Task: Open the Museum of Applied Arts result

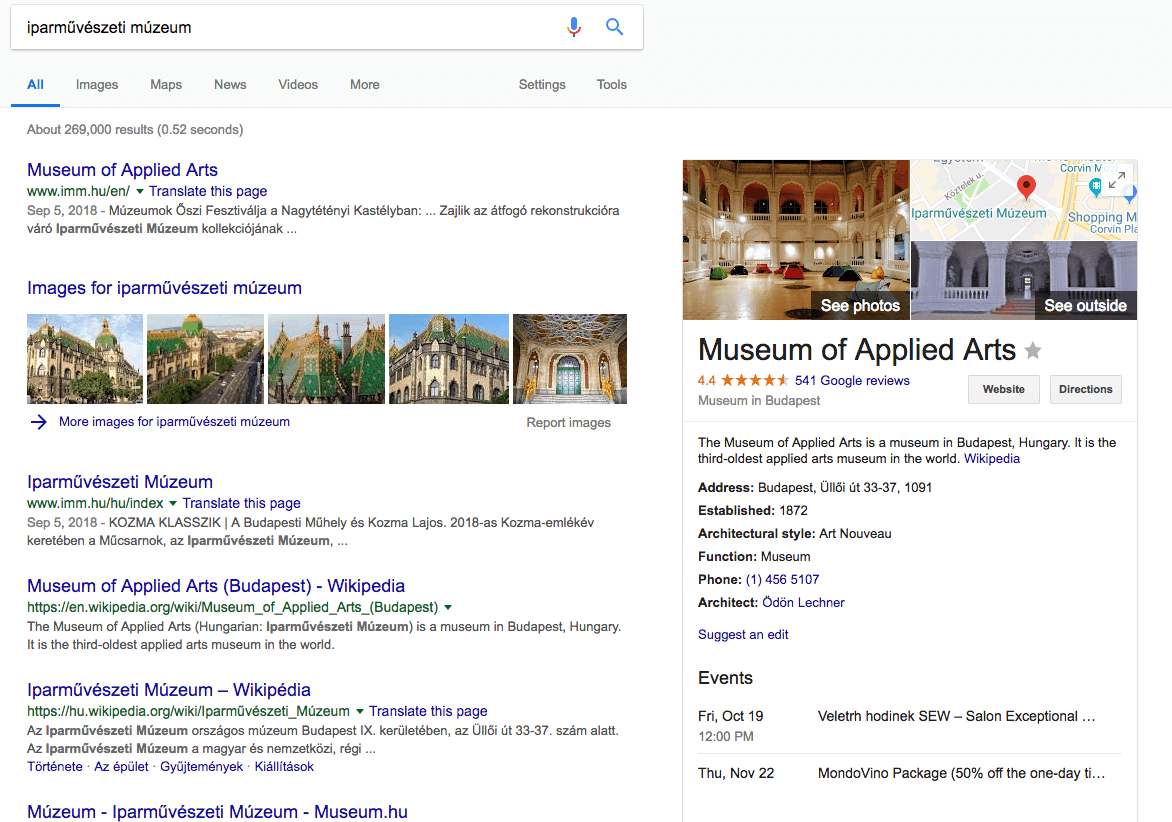Action: click(x=123, y=170)
